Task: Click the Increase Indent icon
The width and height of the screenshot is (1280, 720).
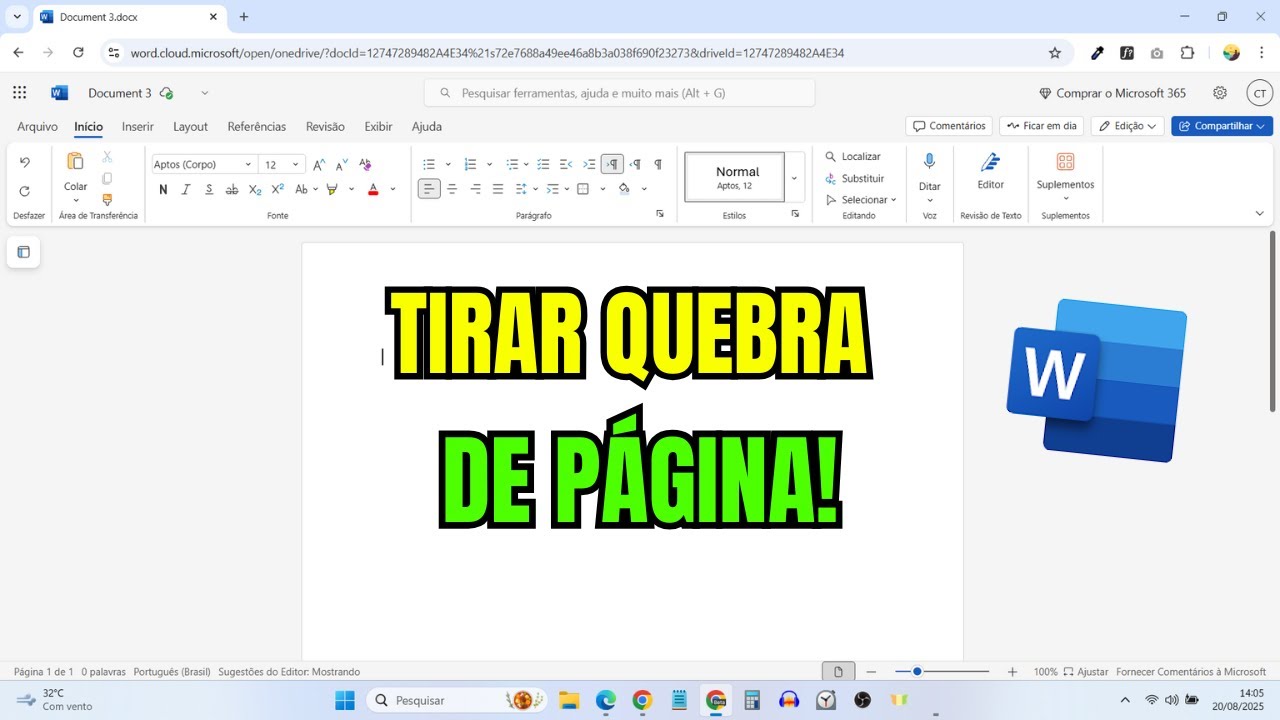Action: pos(589,164)
